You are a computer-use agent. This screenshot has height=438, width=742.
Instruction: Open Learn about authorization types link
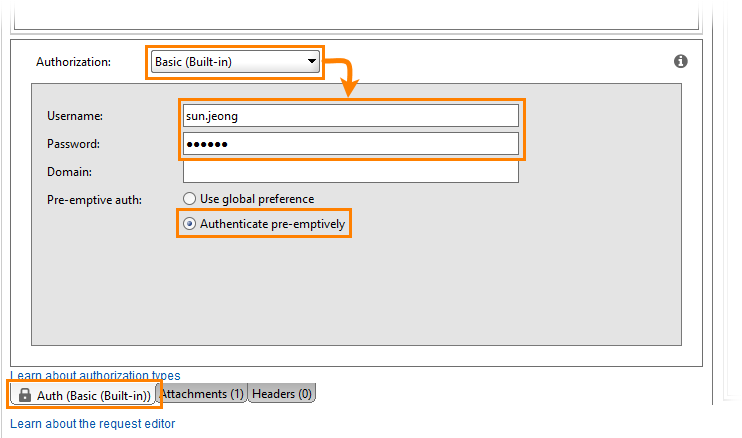click(95, 376)
